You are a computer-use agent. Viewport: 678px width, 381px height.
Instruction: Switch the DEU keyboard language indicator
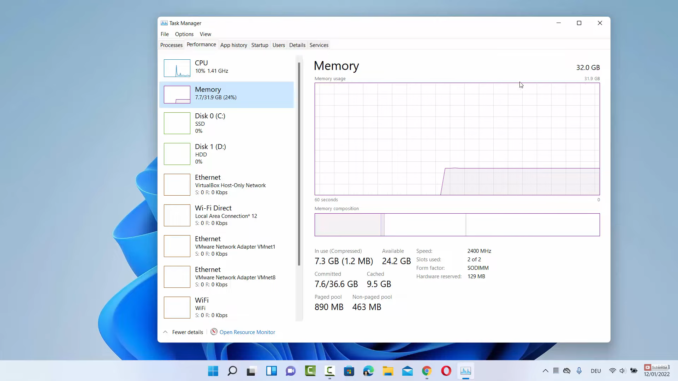pyautogui.click(x=596, y=371)
